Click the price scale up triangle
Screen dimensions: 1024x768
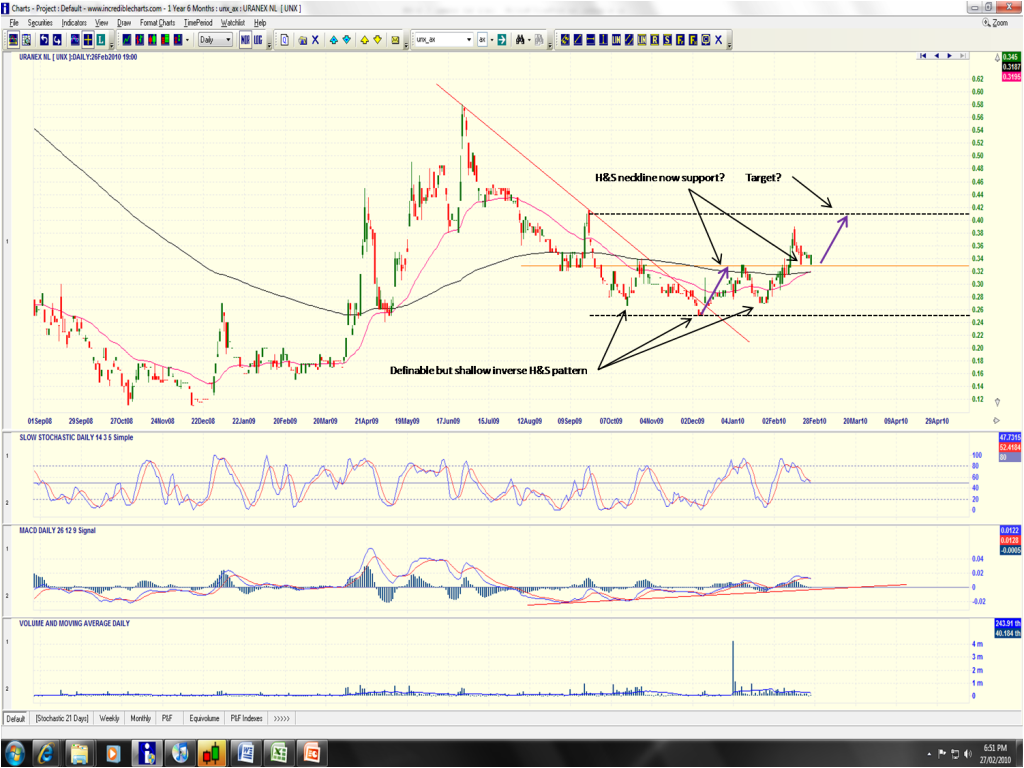point(997,57)
